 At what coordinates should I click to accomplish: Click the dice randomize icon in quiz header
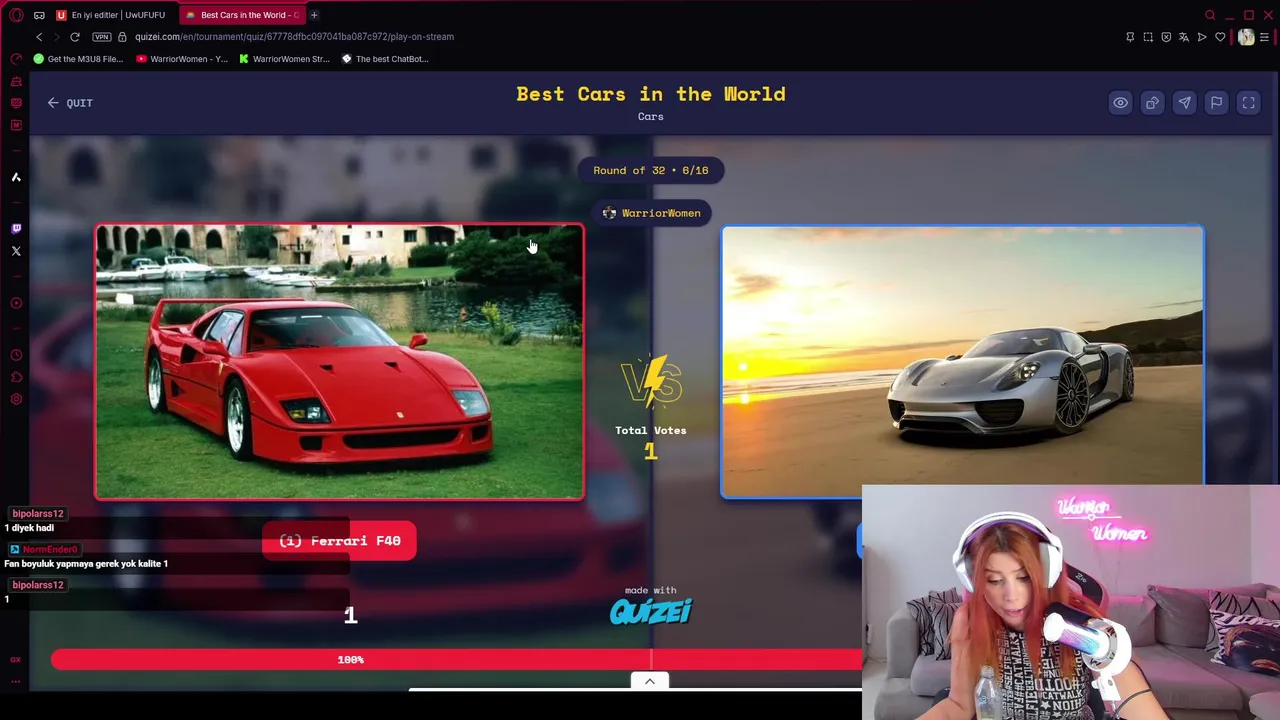pos(1152,103)
